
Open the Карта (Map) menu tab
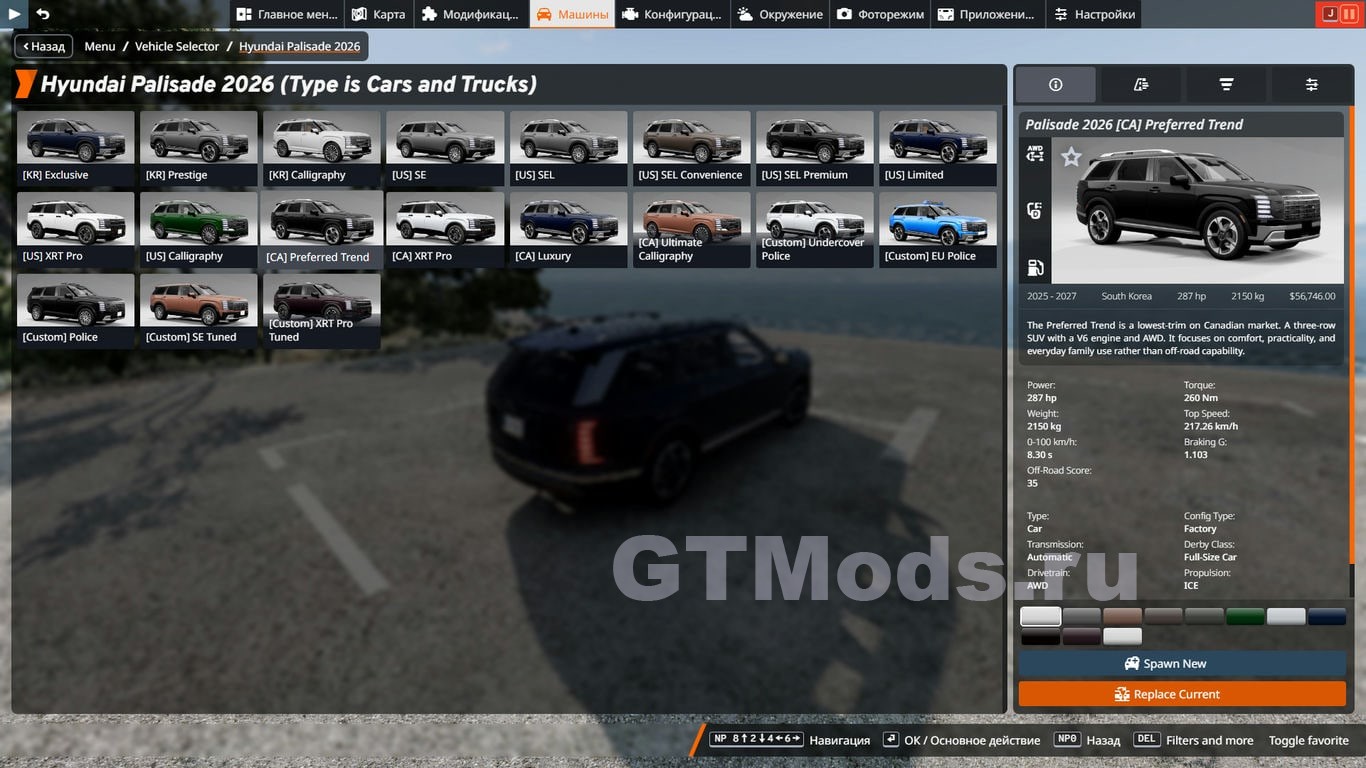pyautogui.click(x=379, y=14)
